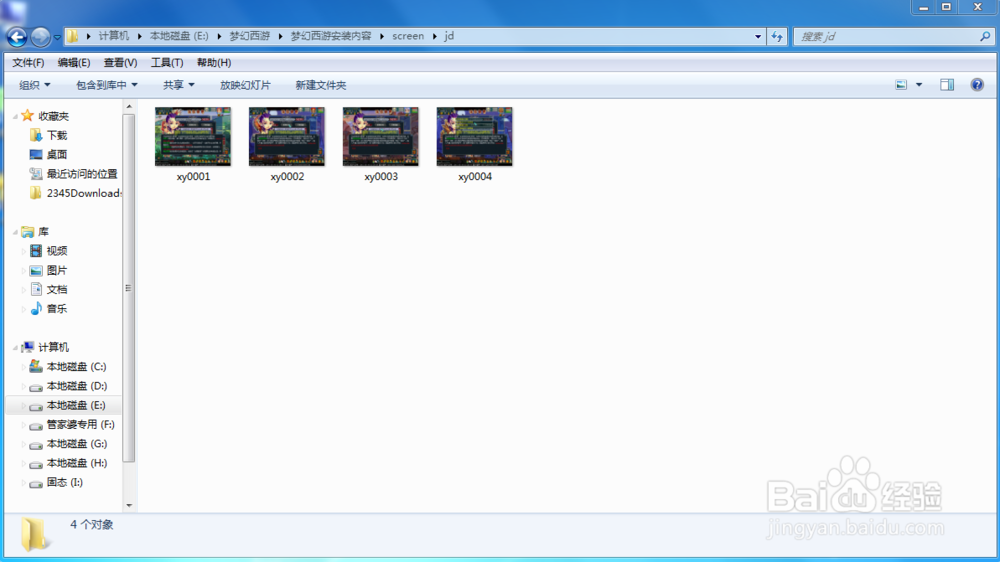
Task: Open the dropdown arrow after the 计算机 breadcrumb
Action: [140, 36]
